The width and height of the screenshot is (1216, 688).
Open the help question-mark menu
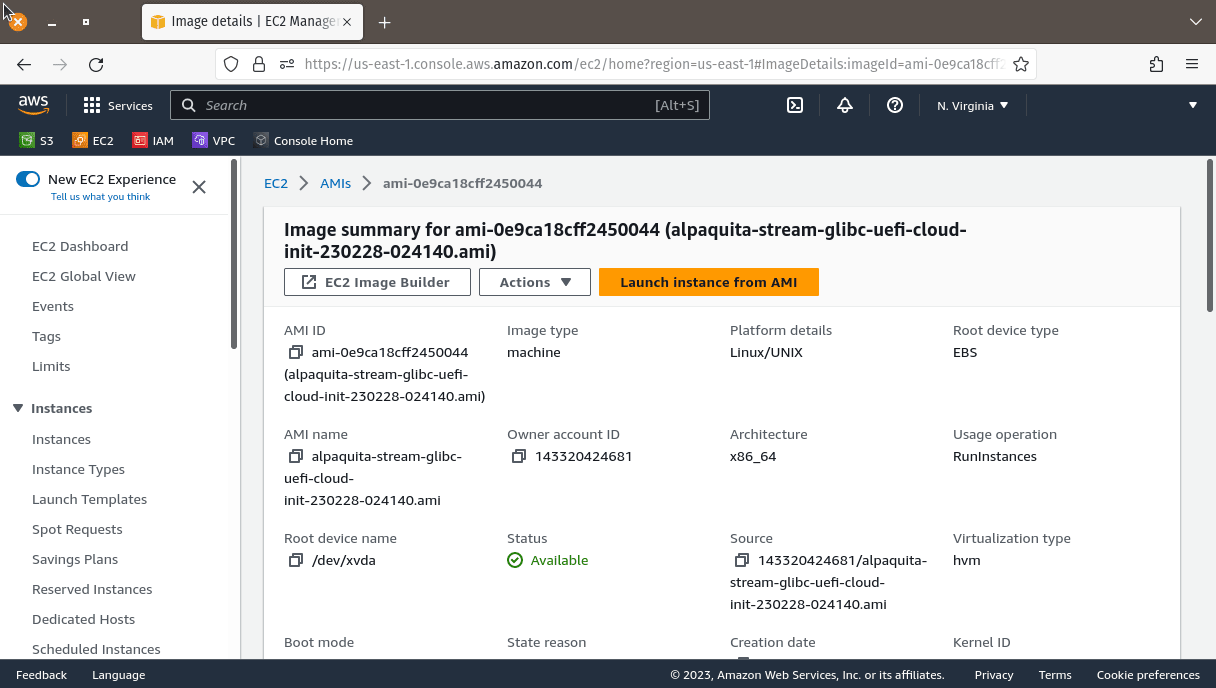tap(894, 105)
